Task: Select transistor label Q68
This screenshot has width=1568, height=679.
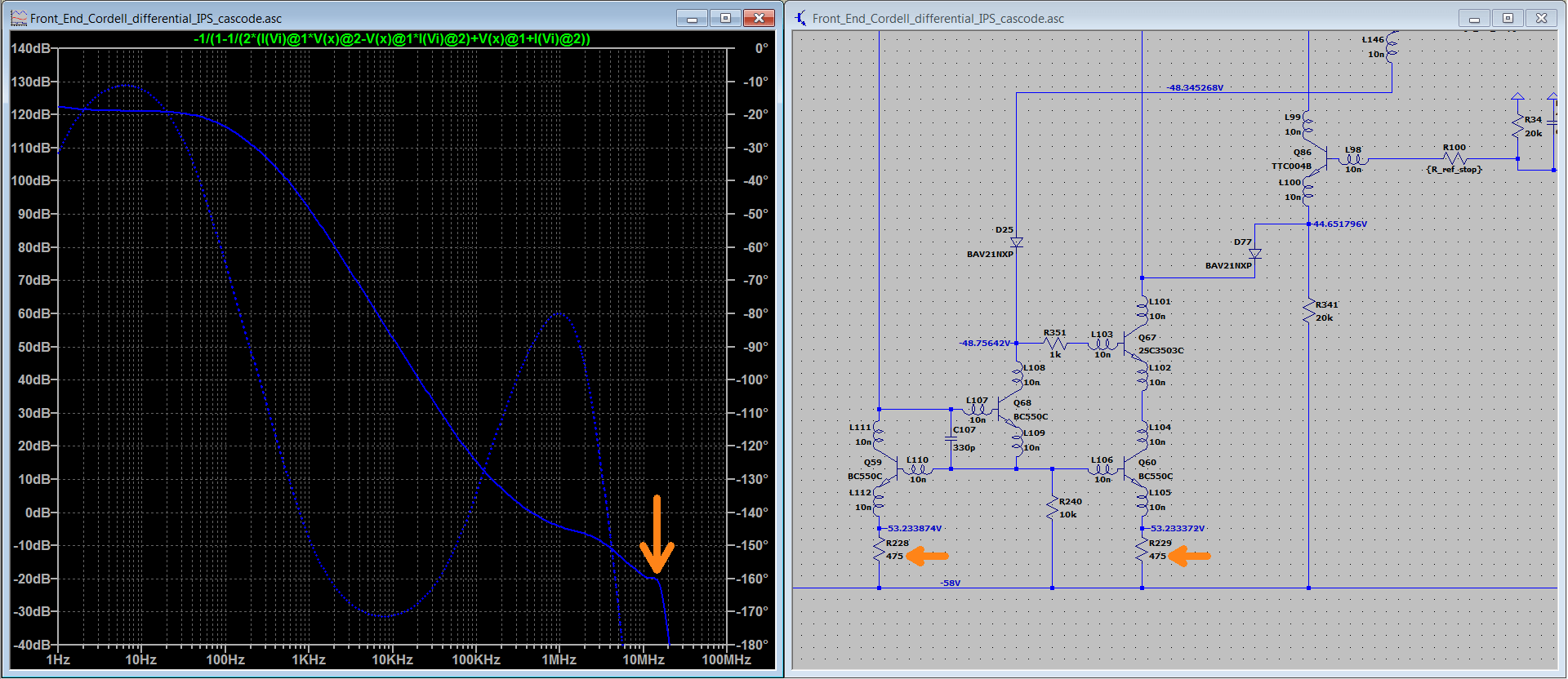Action: point(1022,402)
